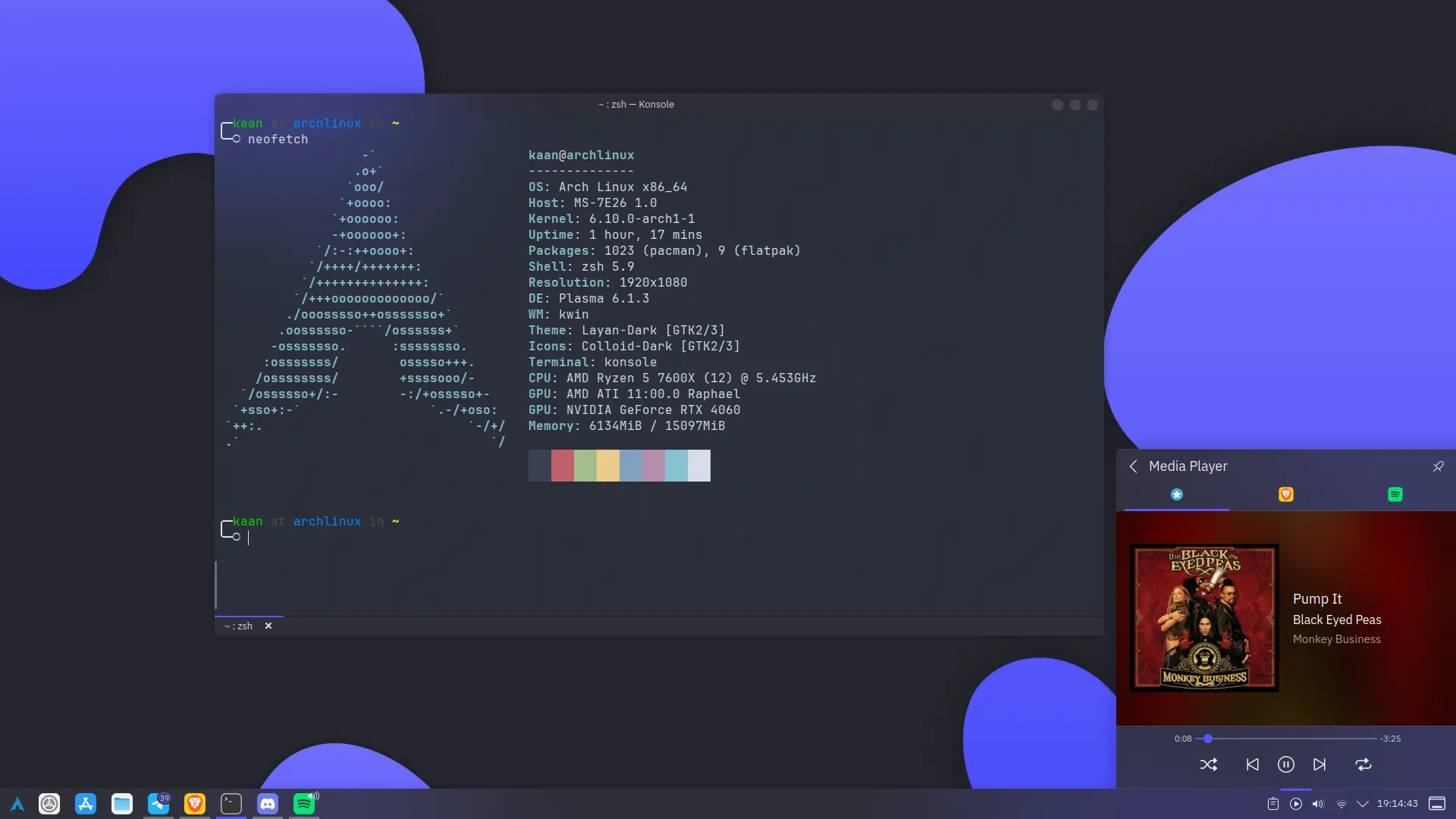1456x819 pixels.
Task: Click the Monkey Business album cover
Action: [x=1204, y=617]
